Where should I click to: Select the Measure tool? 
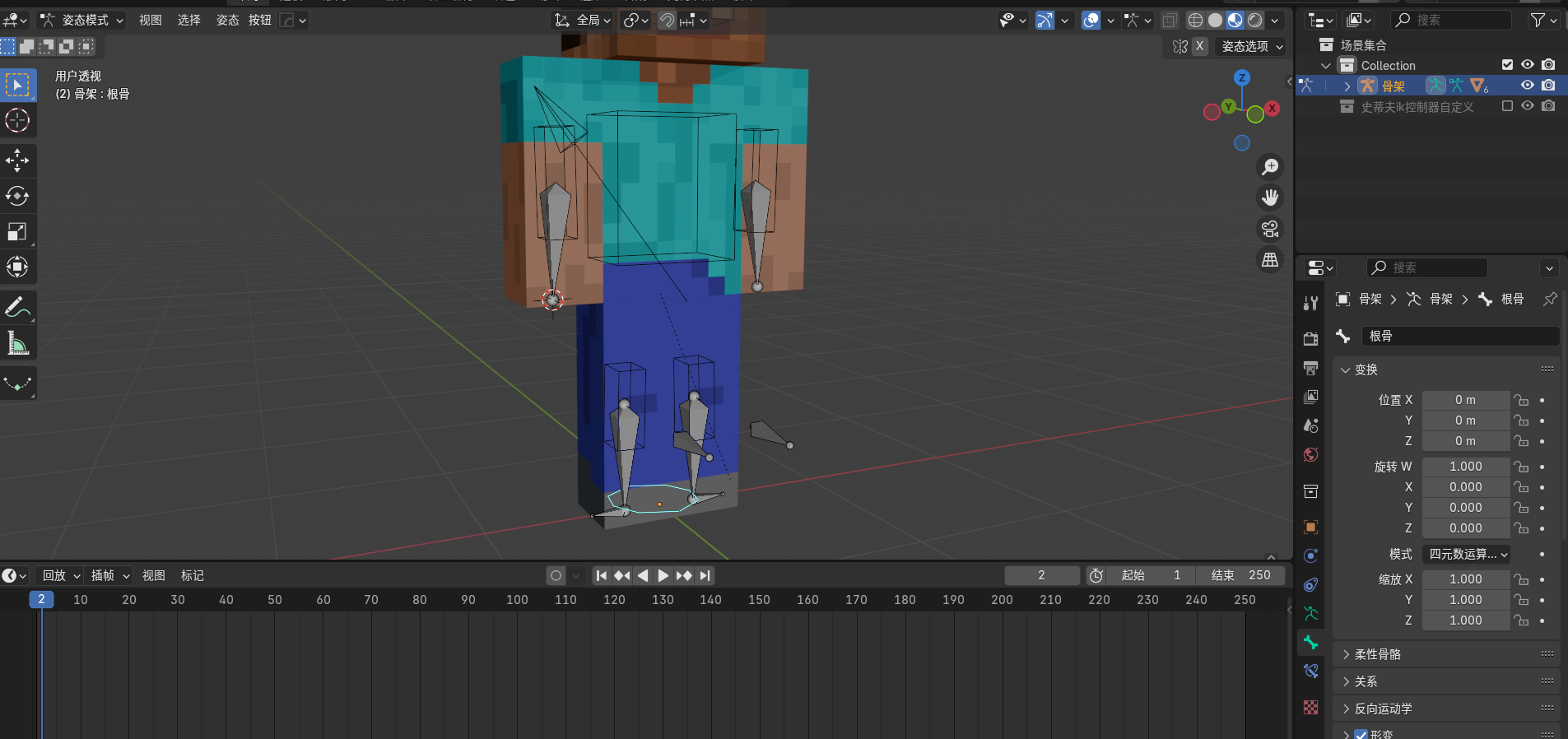point(17,343)
